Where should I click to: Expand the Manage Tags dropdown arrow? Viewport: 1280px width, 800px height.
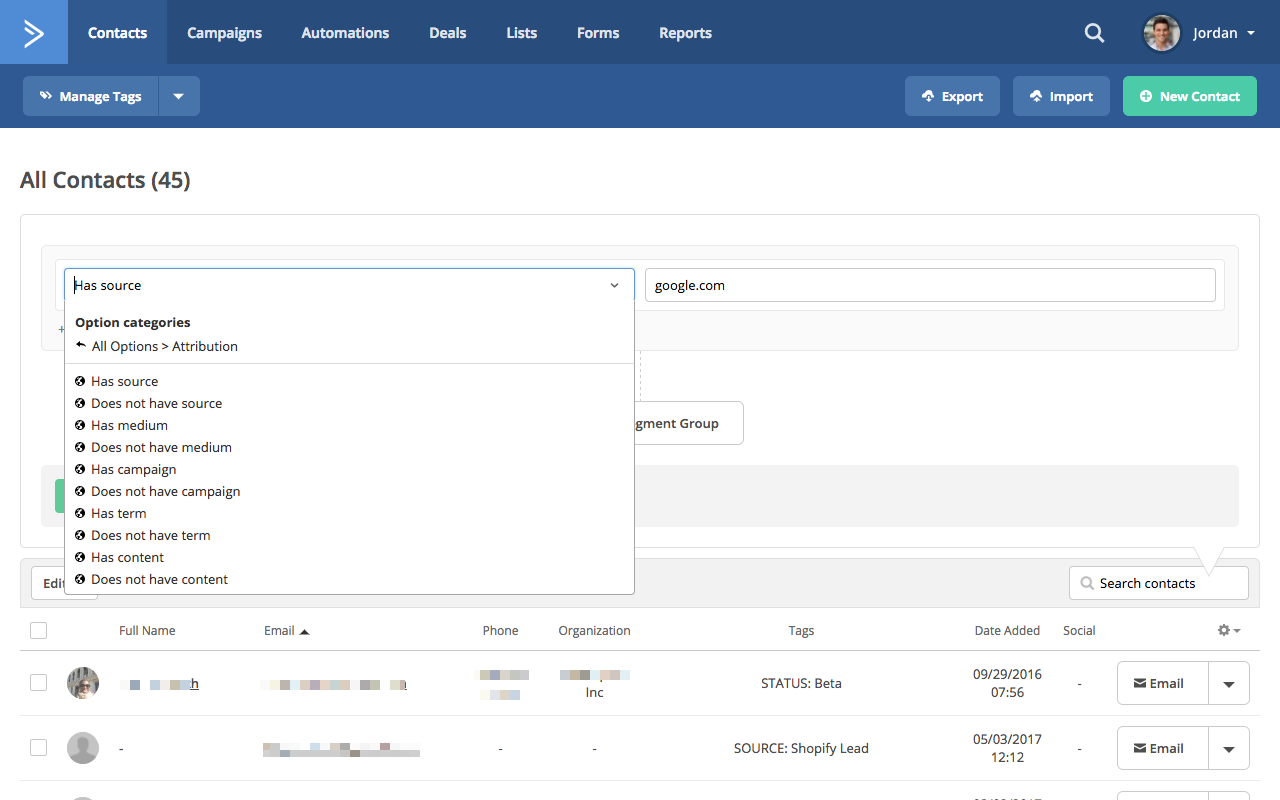tap(178, 97)
